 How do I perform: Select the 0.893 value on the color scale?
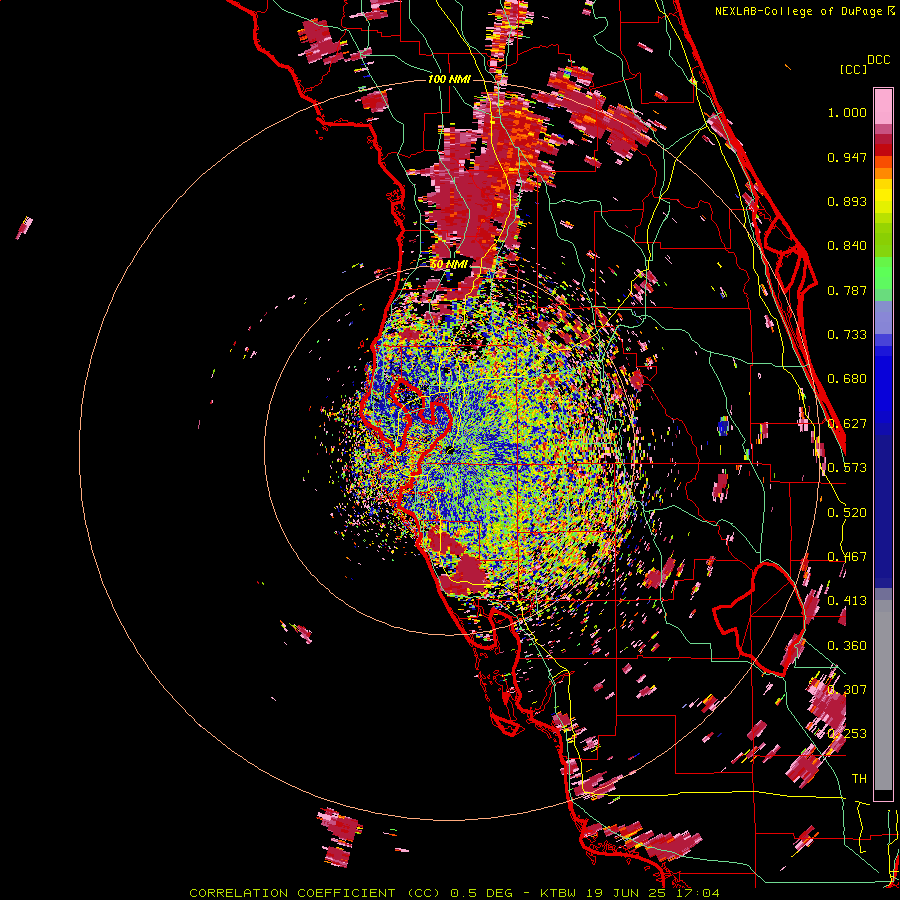tap(847, 201)
